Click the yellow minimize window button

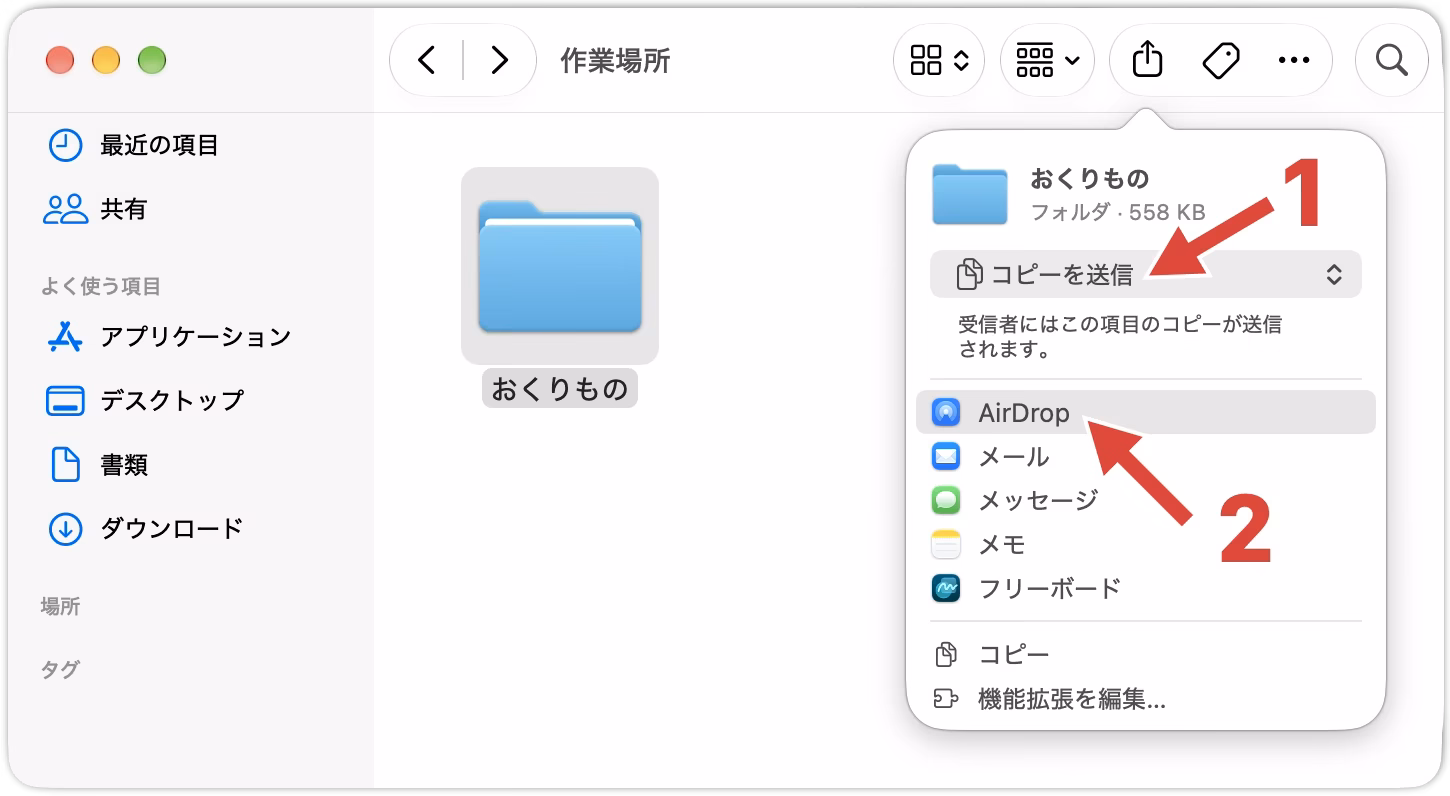[106, 61]
